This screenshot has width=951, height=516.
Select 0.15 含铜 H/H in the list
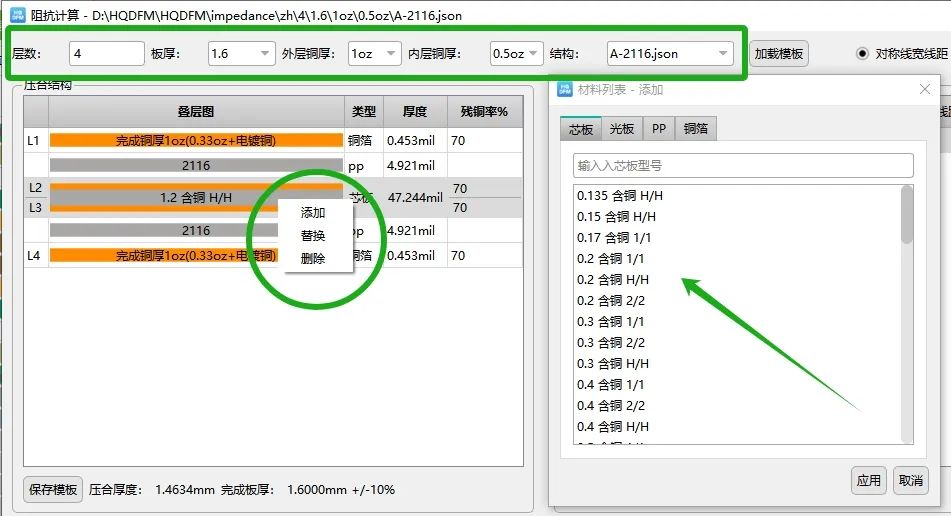[616, 216]
